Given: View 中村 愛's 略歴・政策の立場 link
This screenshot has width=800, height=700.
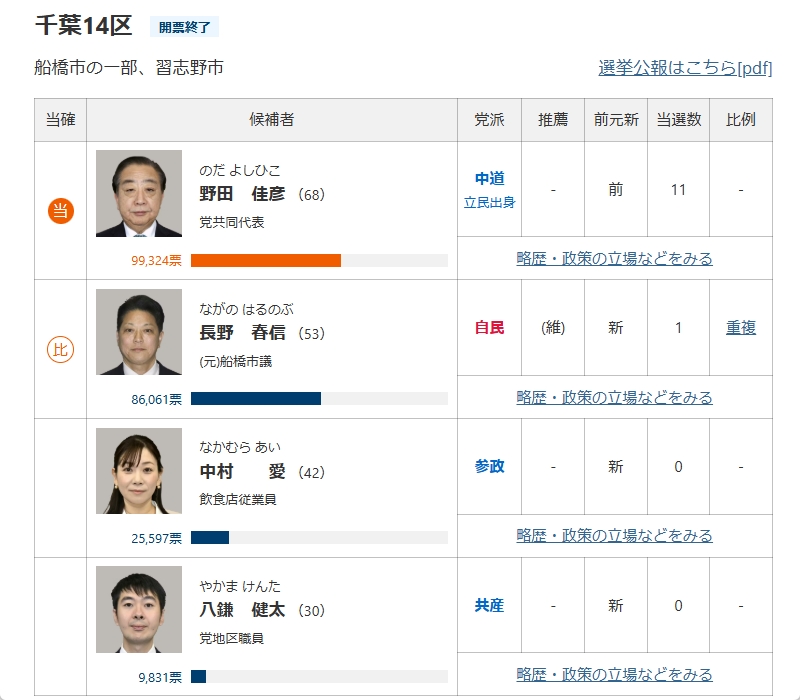Looking at the screenshot, I should (x=614, y=536).
